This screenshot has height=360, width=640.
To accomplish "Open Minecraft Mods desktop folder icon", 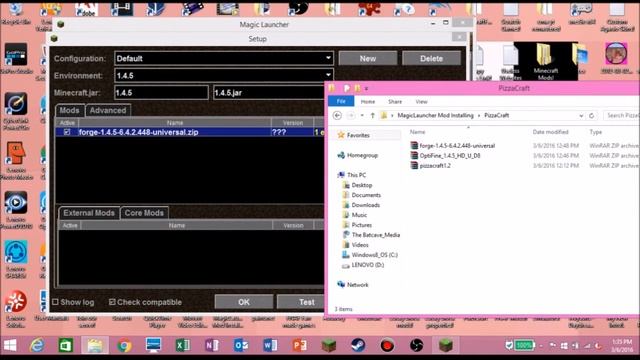I will pyautogui.click(x=545, y=61).
